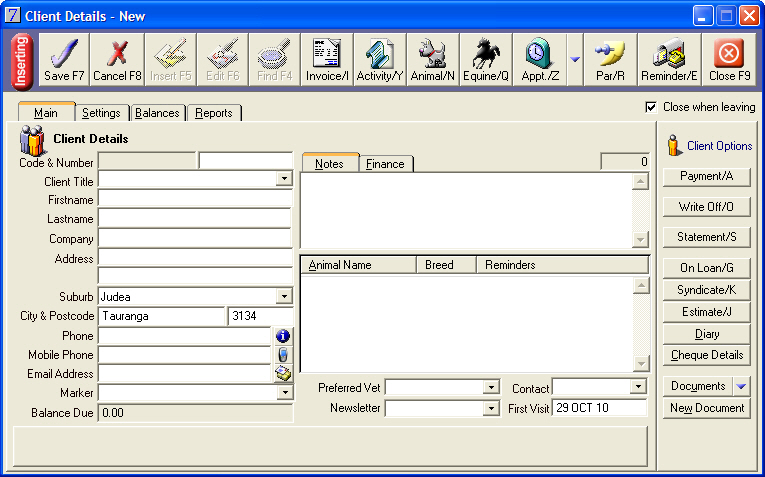Close the form with Close F9
The image size is (765, 477).
pos(729,60)
